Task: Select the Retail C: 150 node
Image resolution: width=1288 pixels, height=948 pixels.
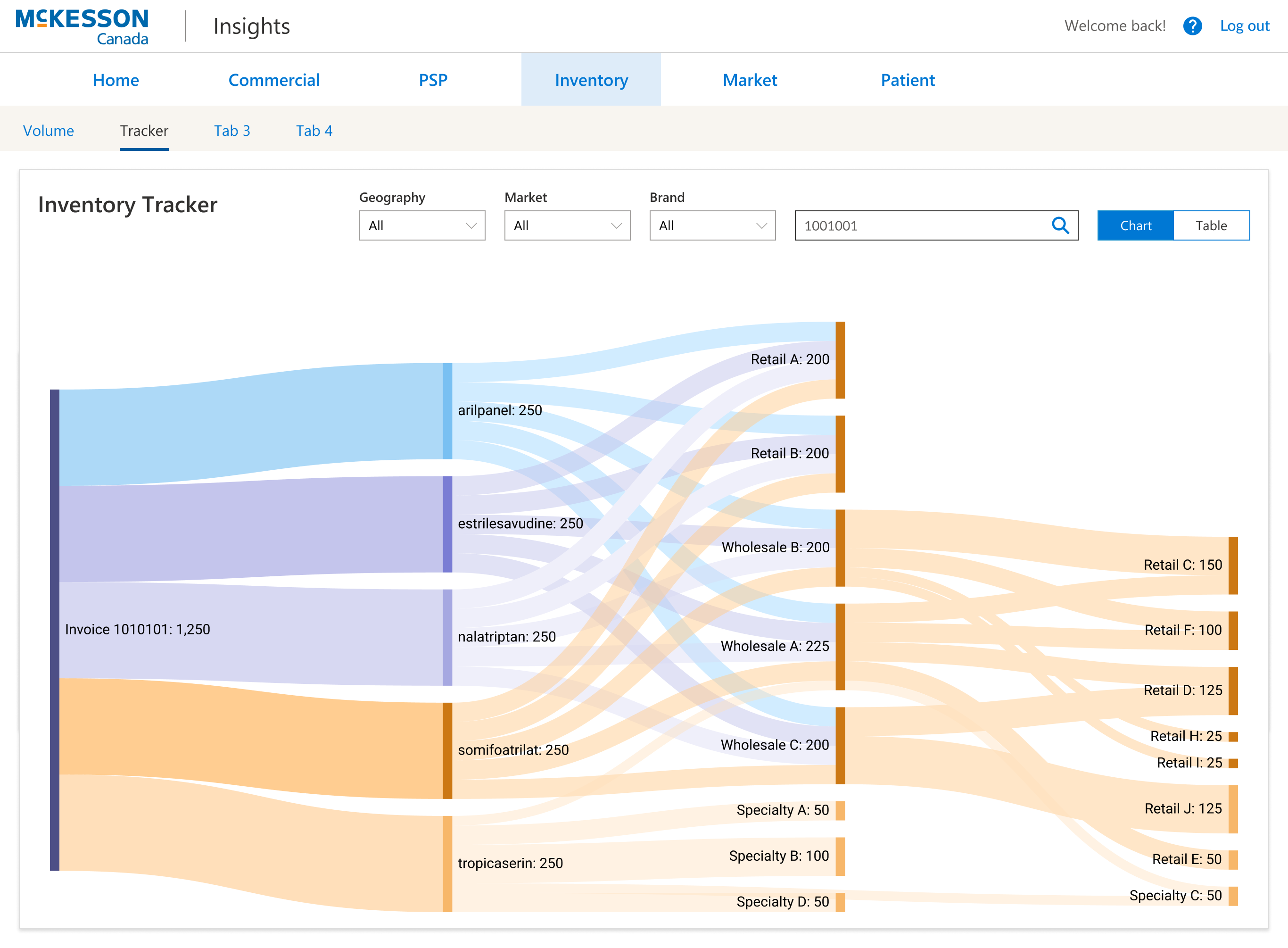Action: (x=1232, y=565)
